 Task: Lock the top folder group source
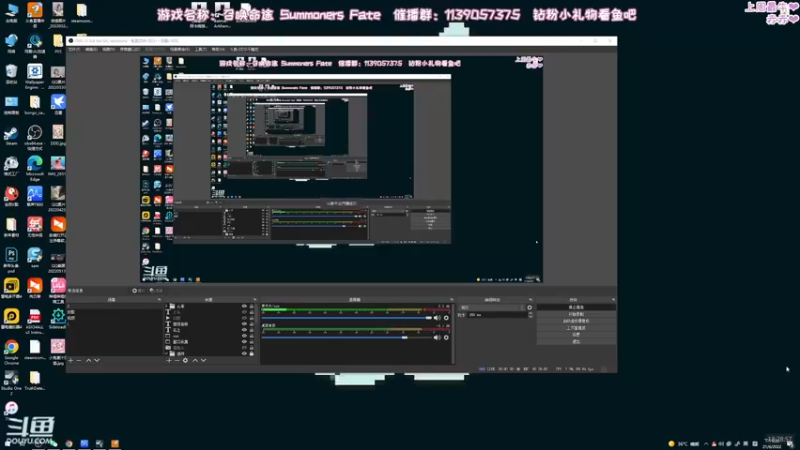pyautogui.click(x=252, y=306)
